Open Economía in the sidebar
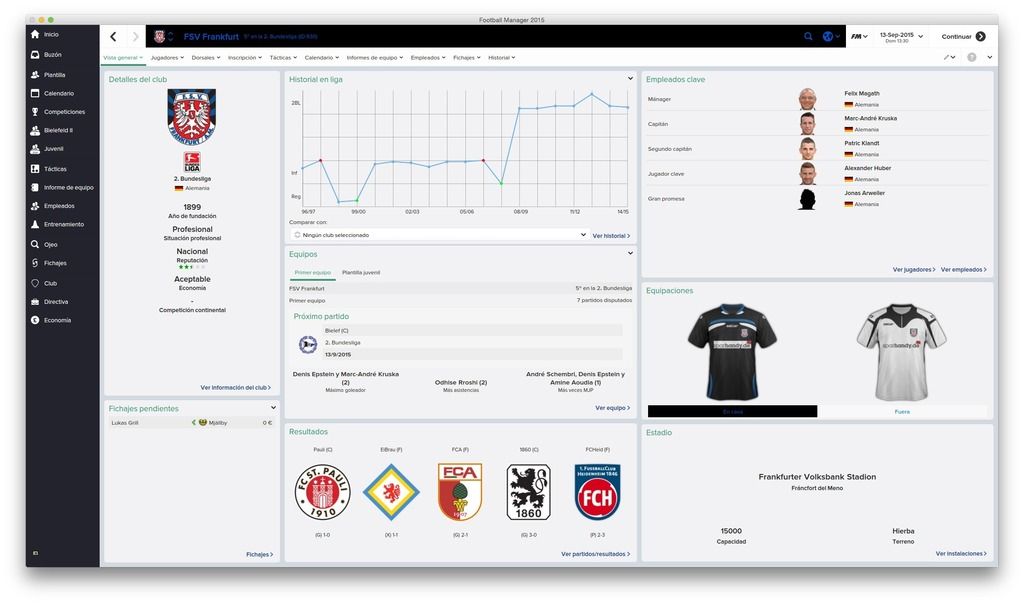 [51, 320]
